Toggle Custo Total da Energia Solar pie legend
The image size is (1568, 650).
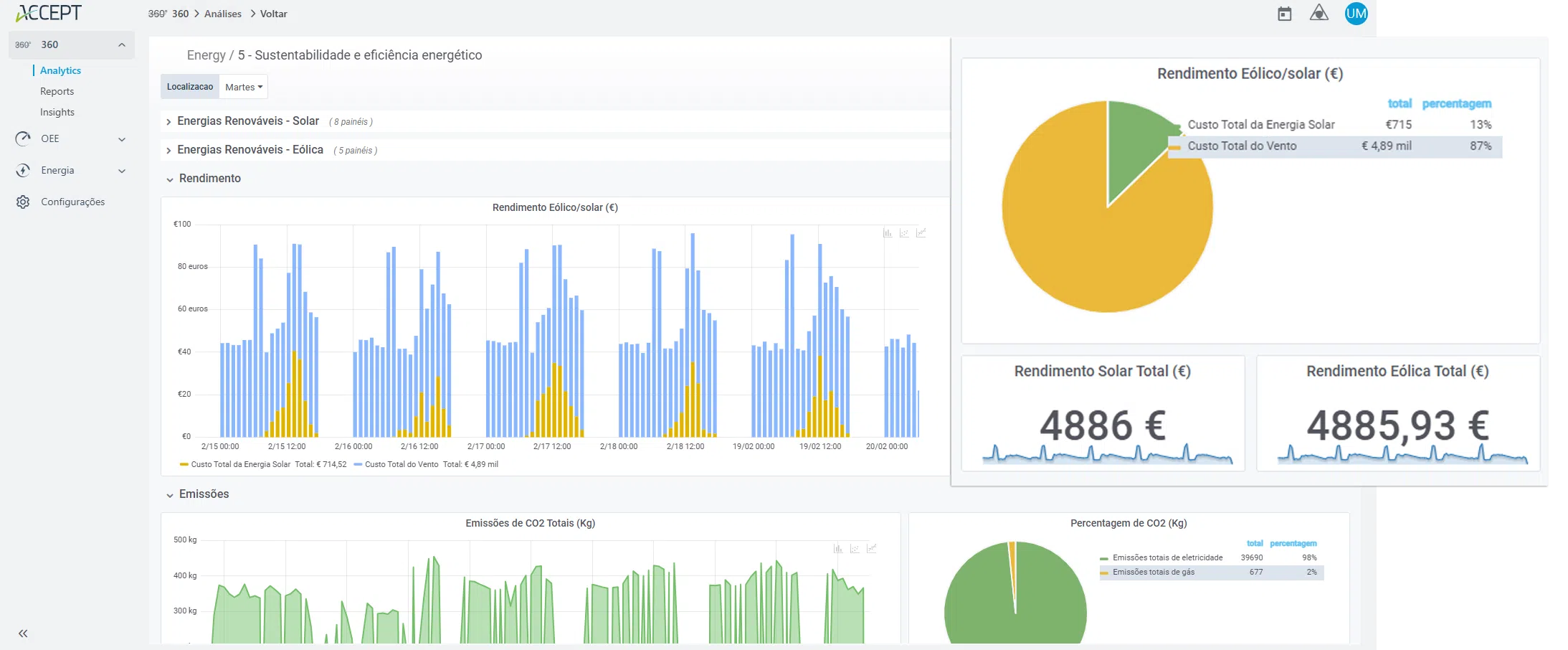pyautogui.click(x=1261, y=125)
